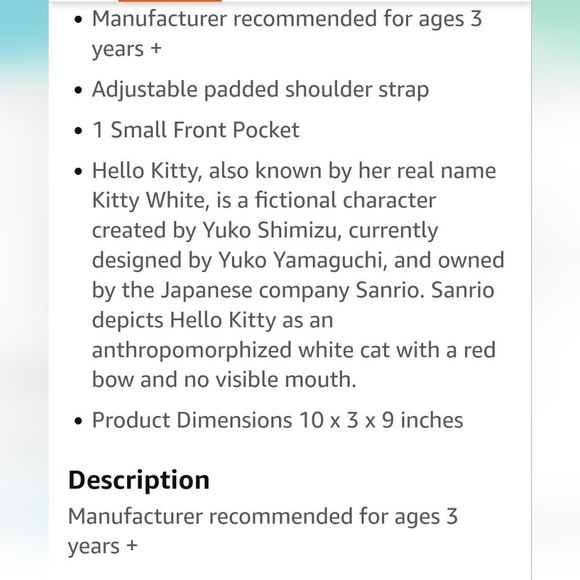The height and width of the screenshot is (580, 580).
Task: Select the name Yuko Yamaguchi in the paragraph
Action: point(302,260)
